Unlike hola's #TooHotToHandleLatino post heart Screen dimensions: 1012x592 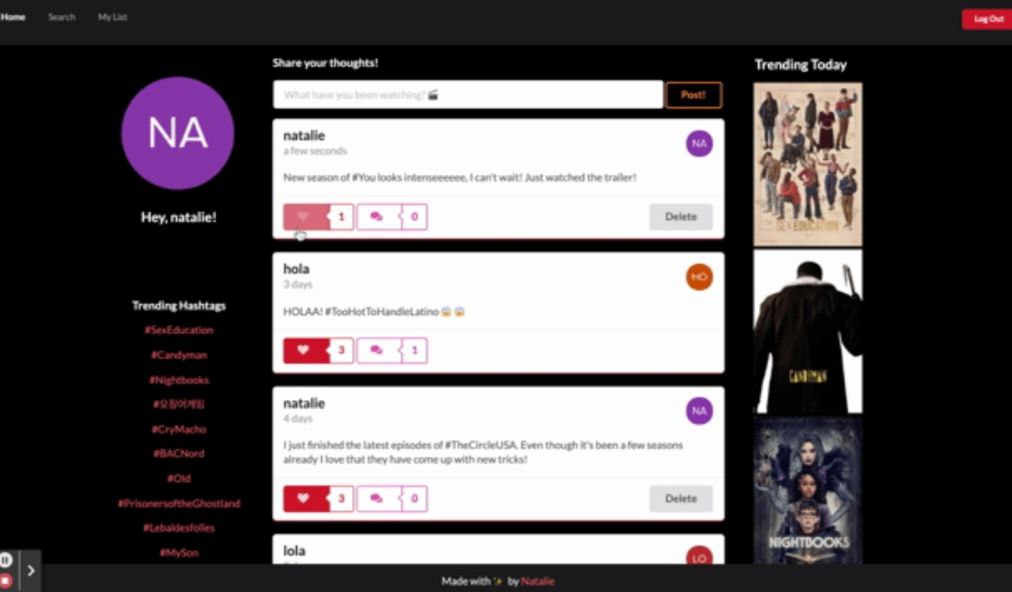click(x=306, y=351)
